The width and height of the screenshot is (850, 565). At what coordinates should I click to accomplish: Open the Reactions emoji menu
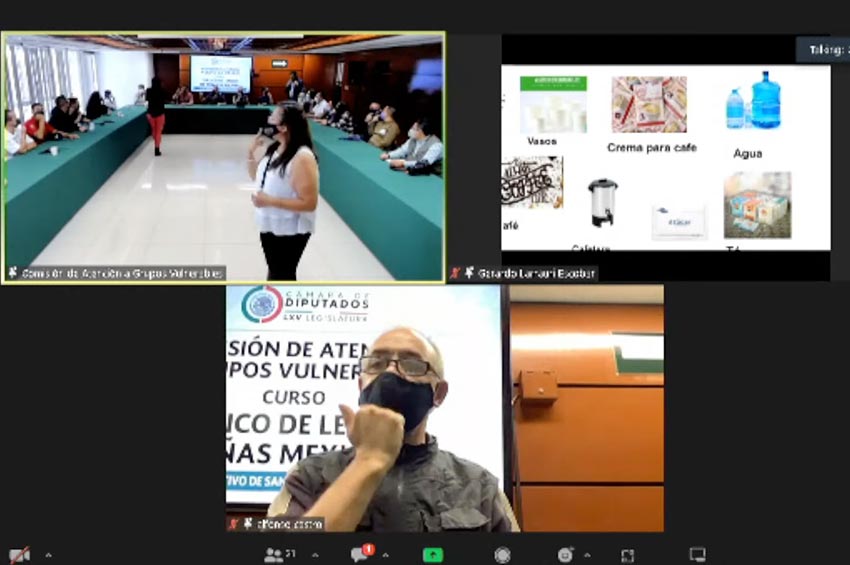click(565, 555)
